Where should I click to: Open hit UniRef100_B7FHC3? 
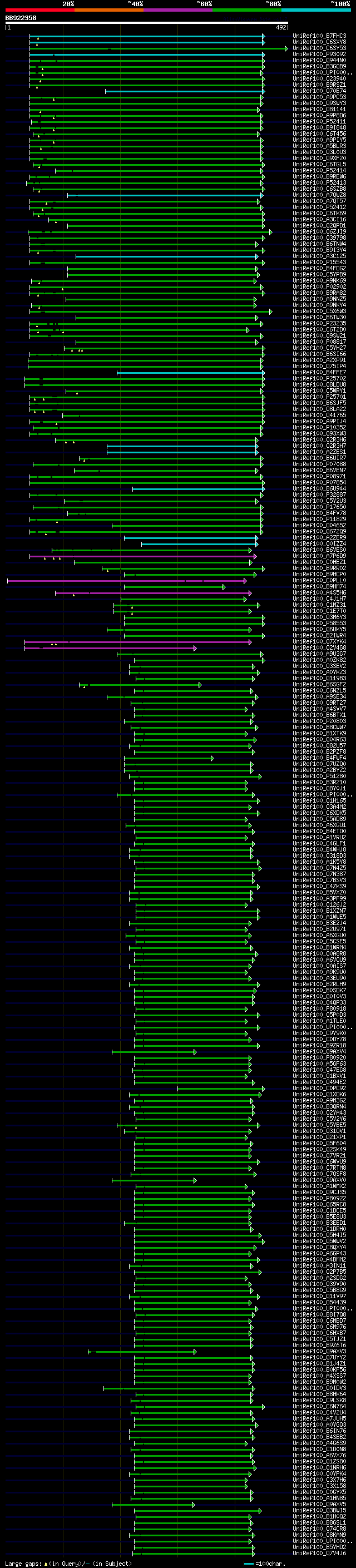point(319,36)
